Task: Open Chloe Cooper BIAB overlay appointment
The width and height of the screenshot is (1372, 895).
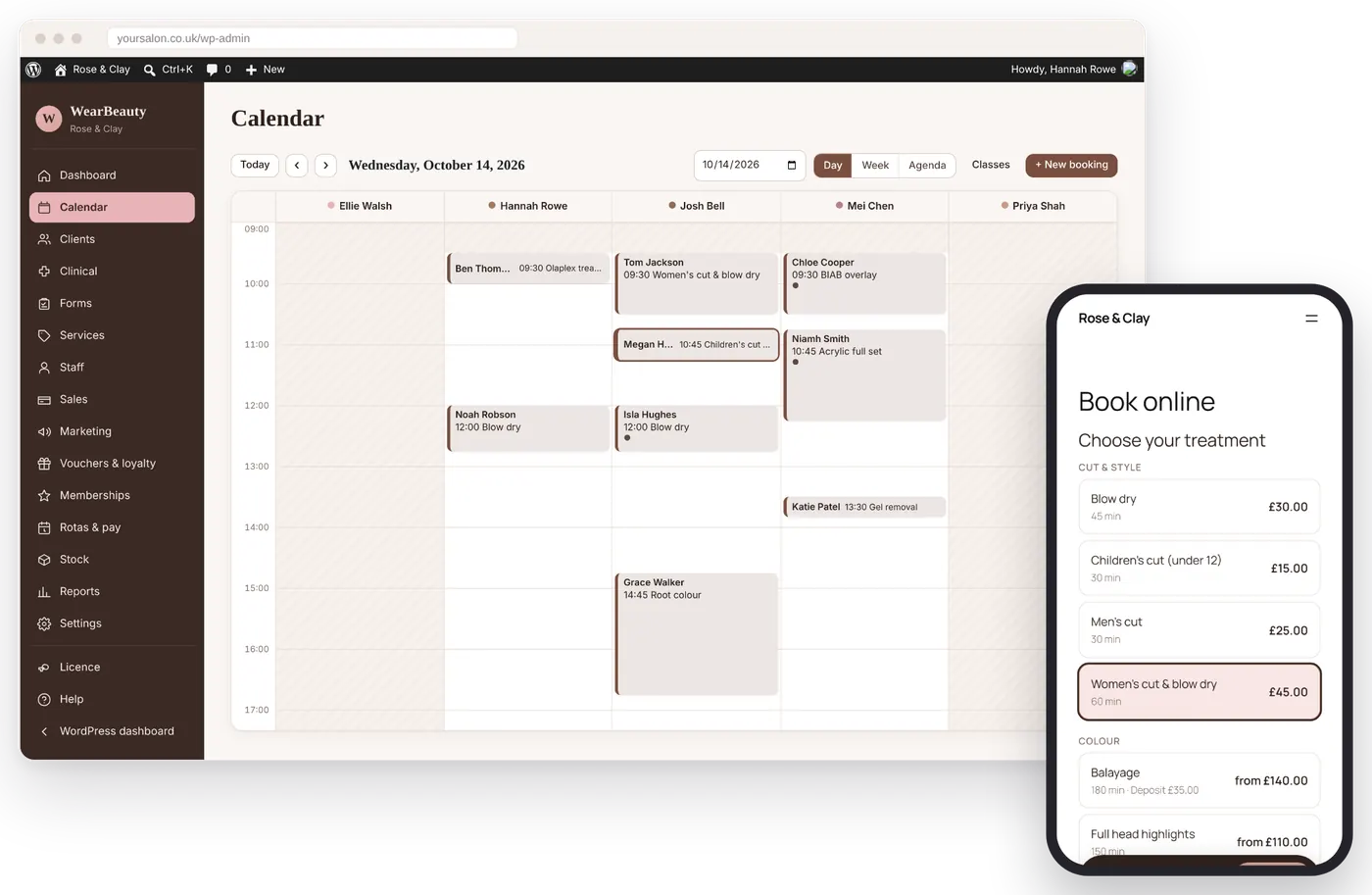Action: [x=864, y=284]
